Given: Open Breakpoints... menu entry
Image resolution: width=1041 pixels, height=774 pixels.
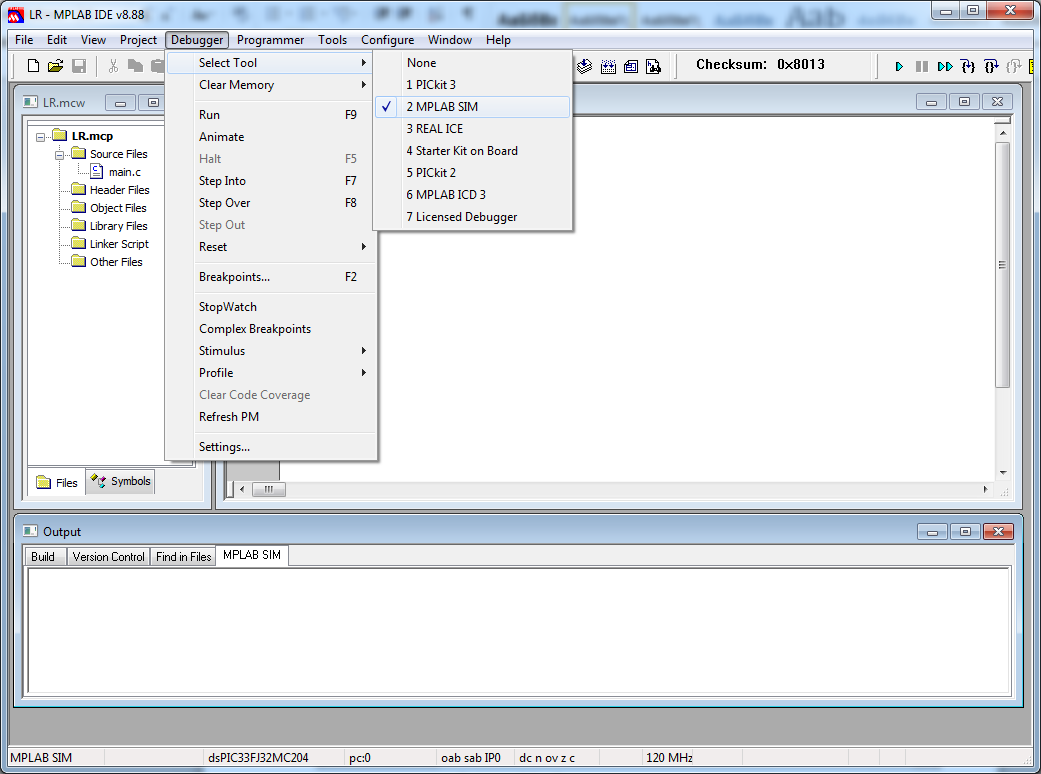Looking at the screenshot, I should [271, 277].
